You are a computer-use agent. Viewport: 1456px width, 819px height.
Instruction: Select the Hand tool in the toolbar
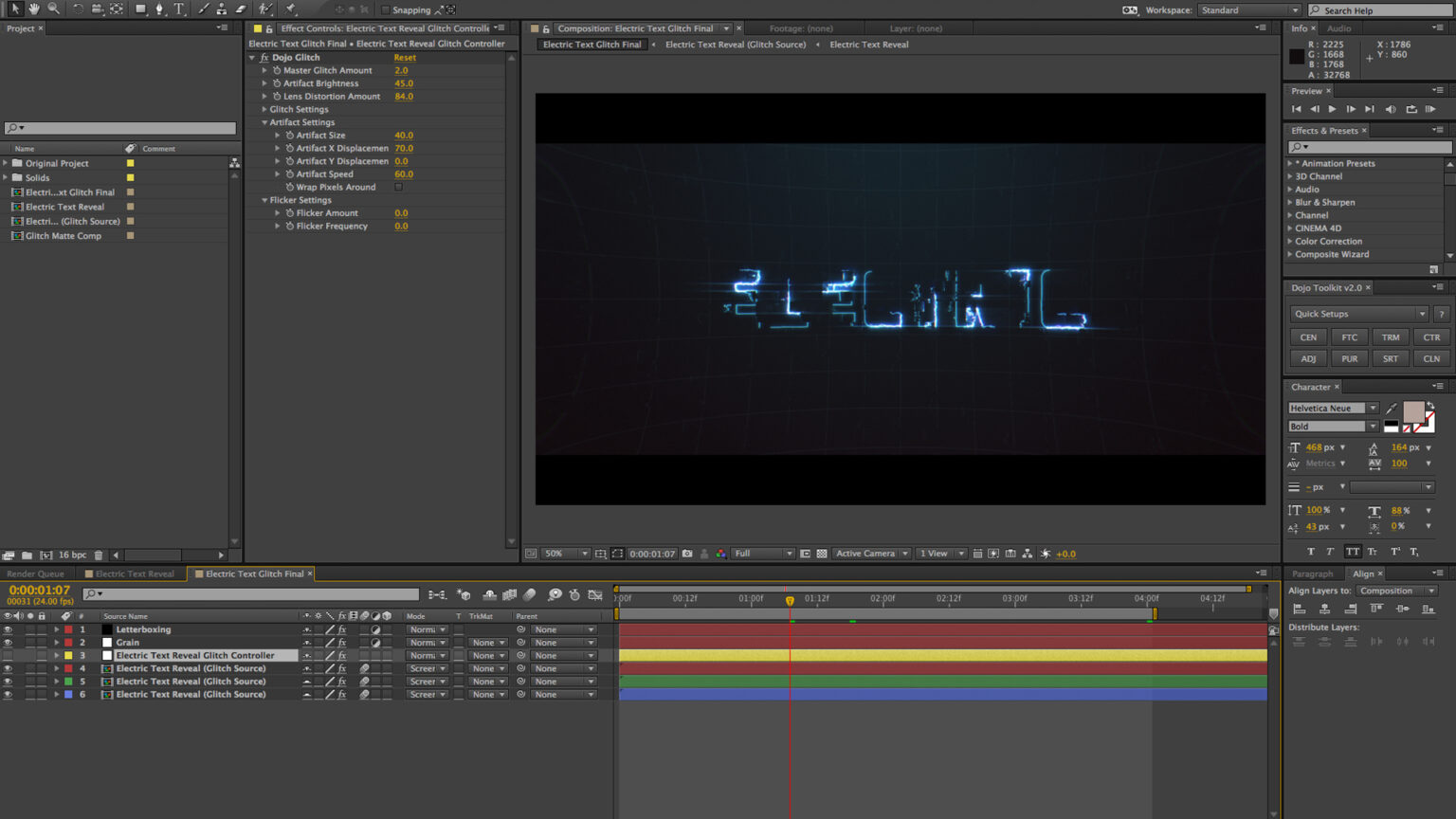click(x=34, y=9)
